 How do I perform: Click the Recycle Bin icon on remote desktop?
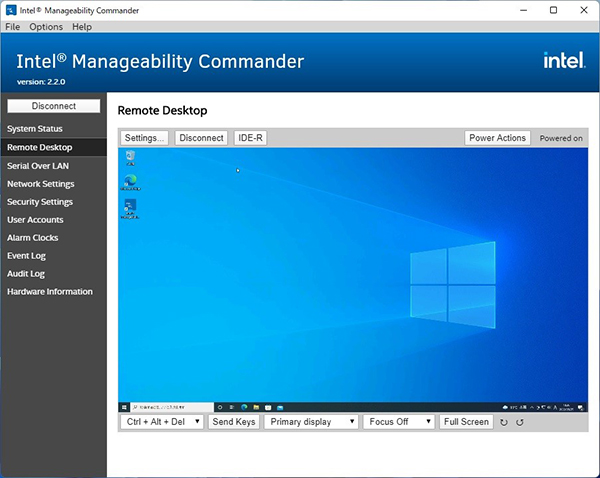pyautogui.click(x=130, y=158)
